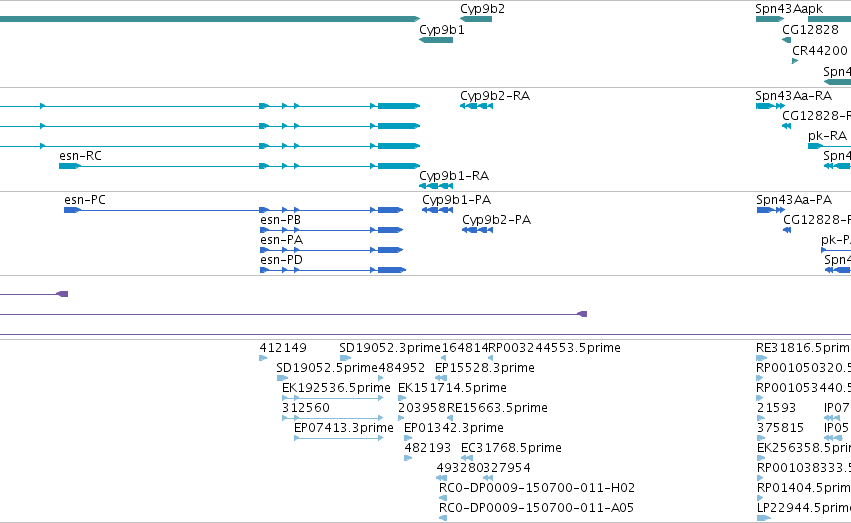The width and height of the screenshot is (851, 523).
Task: Select the esn-PB protein label
Action: pyautogui.click(x=280, y=220)
